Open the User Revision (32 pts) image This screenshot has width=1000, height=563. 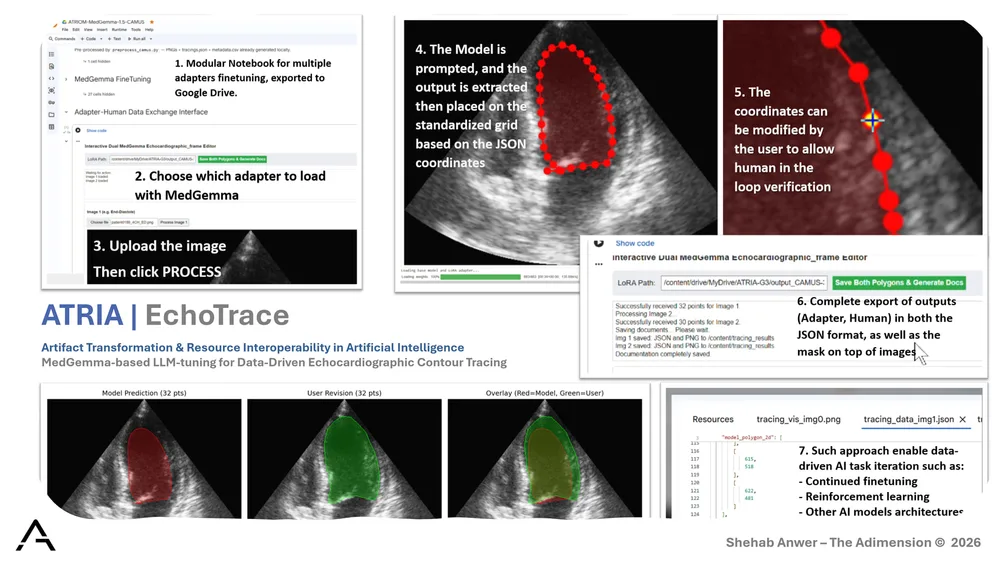(344, 458)
